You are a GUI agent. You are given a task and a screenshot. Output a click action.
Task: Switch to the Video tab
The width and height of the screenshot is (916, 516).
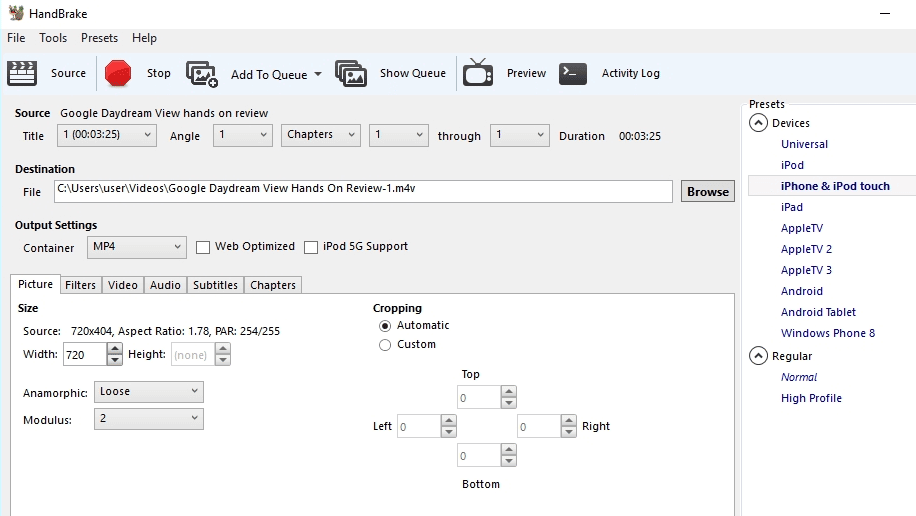tap(123, 285)
